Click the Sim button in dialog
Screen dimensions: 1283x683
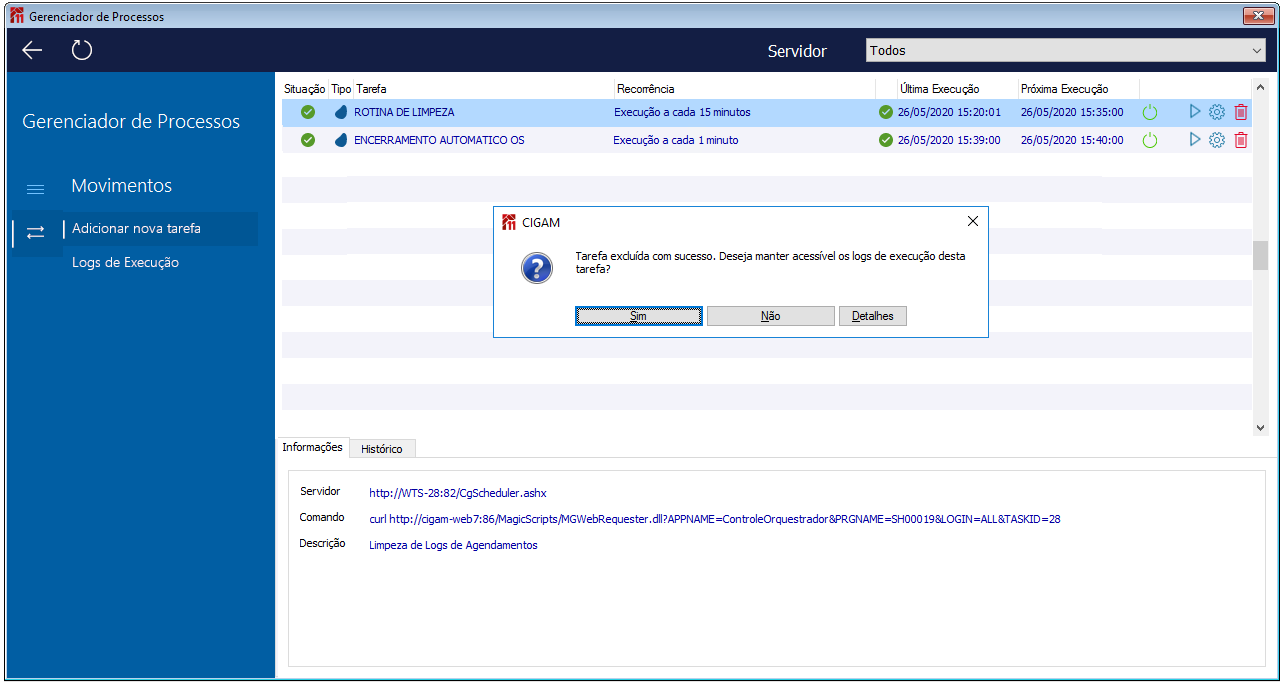tap(639, 316)
